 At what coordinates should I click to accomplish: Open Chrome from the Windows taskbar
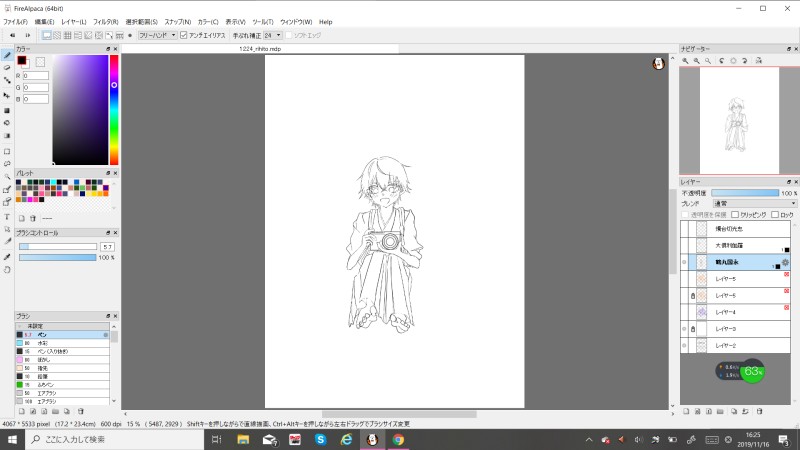(398, 439)
